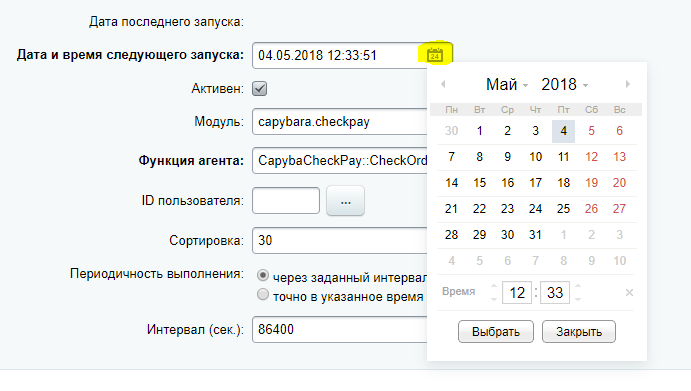Decrease minutes with down arrow
The height and width of the screenshot is (391, 691).
(x=578, y=299)
